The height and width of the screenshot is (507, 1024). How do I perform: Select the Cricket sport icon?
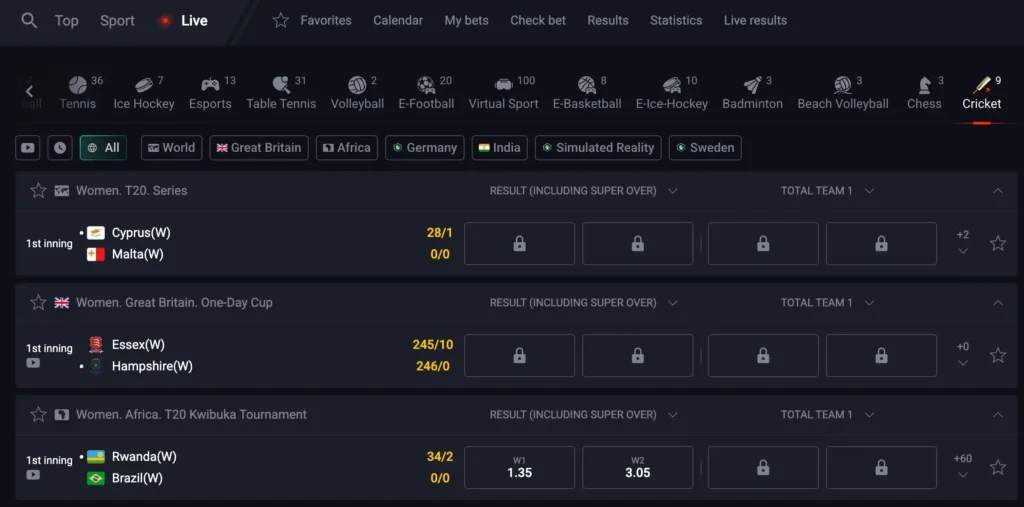pos(982,86)
